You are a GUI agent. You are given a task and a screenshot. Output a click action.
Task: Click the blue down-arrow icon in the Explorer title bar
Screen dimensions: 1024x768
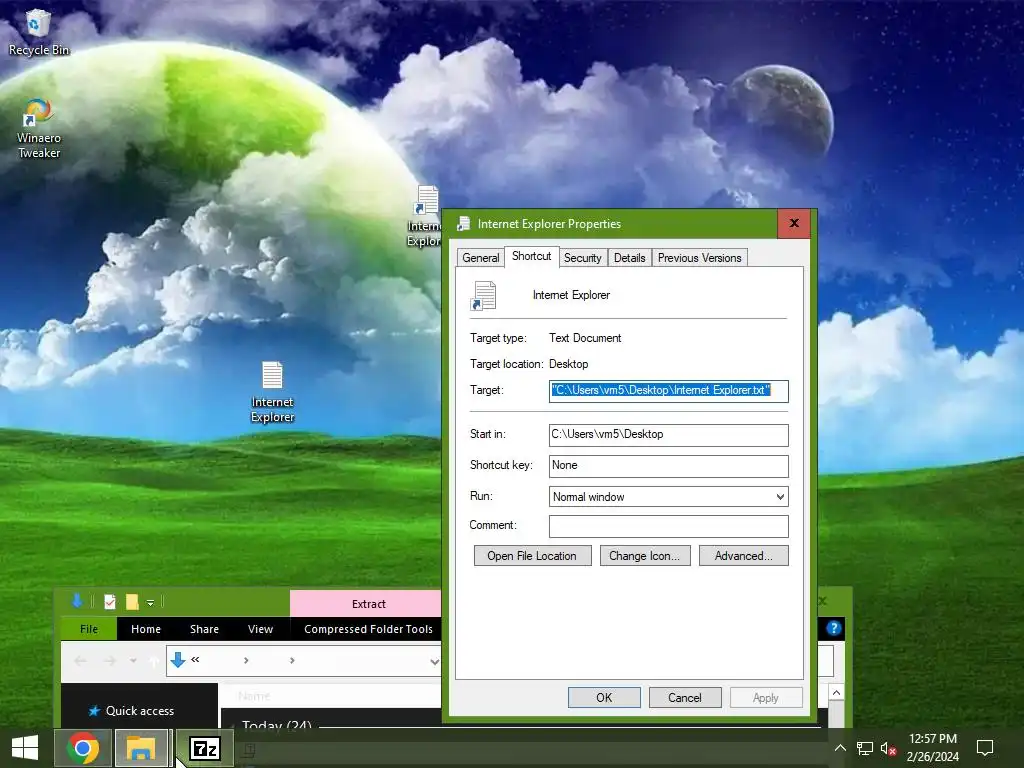(x=77, y=601)
